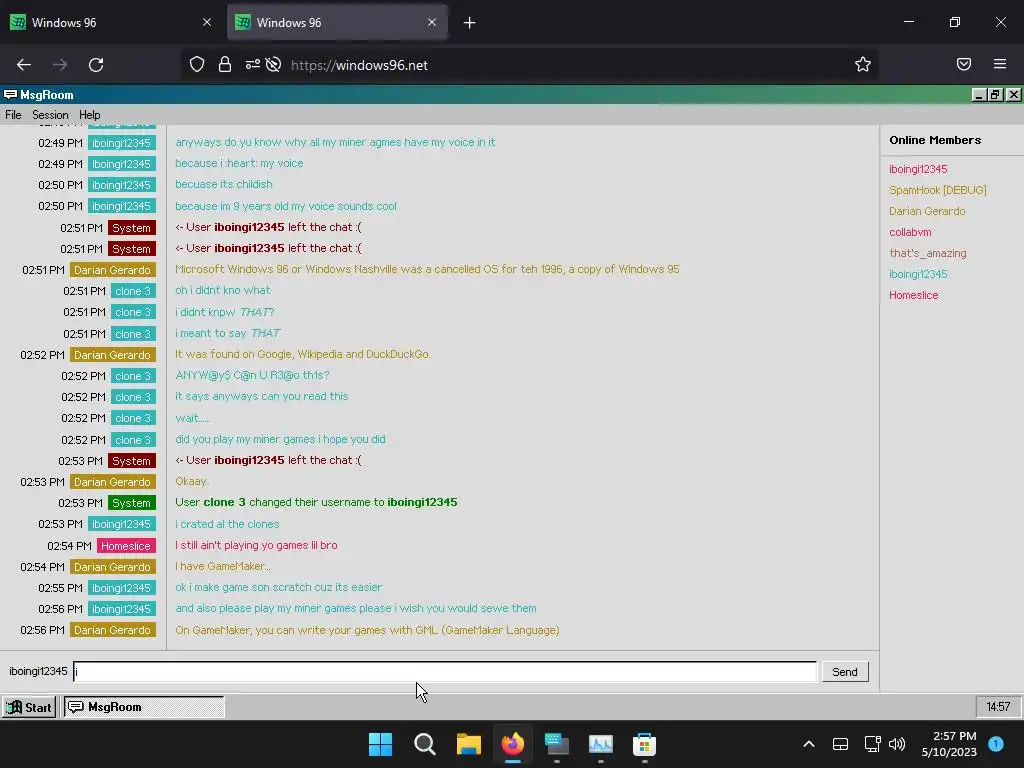Minimize the MsgRoom window

pyautogui.click(x=978, y=95)
